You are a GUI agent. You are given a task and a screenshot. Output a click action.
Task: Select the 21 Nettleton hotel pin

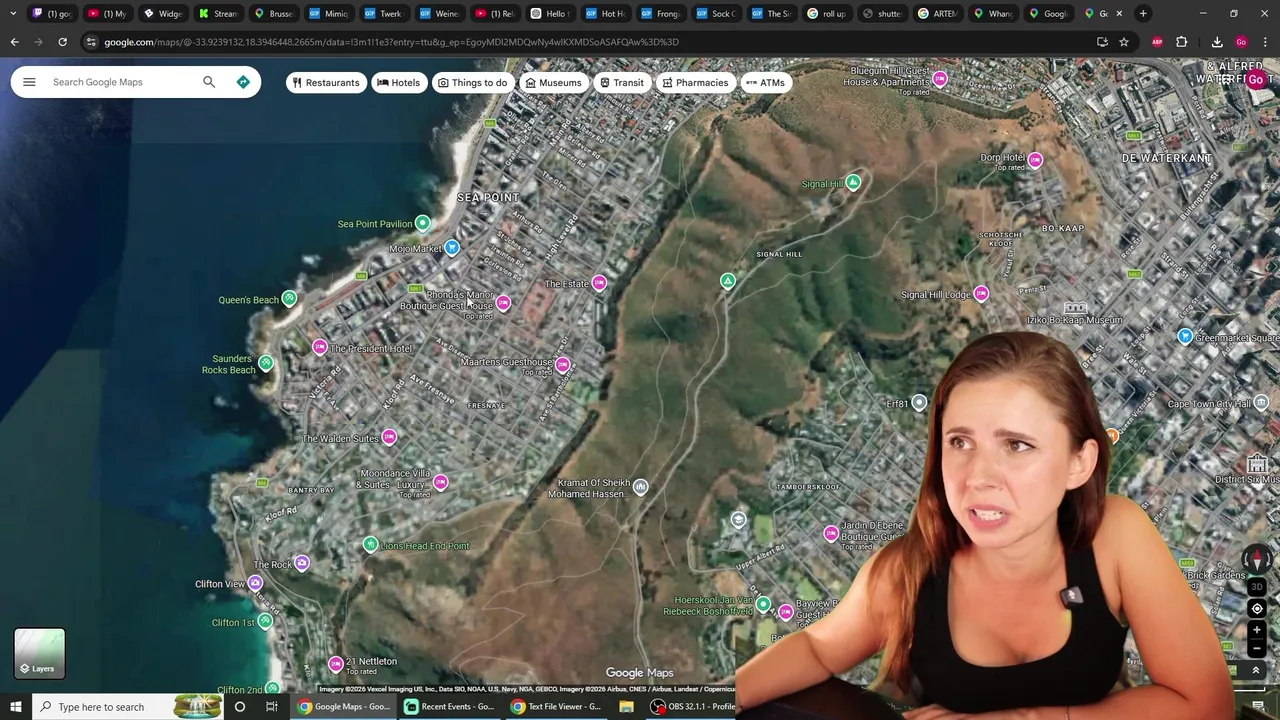(336, 665)
